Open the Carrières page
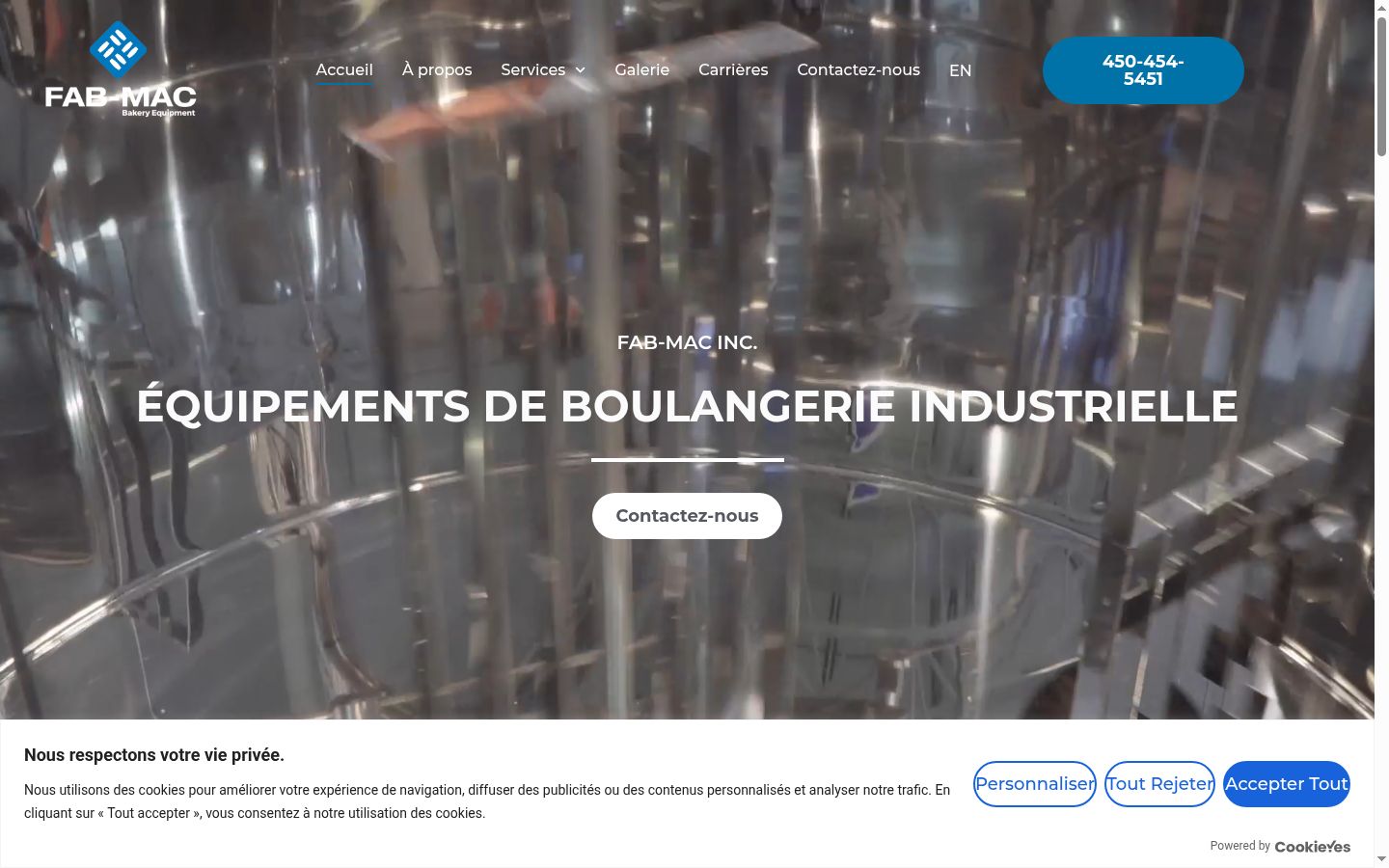The height and width of the screenshot is (868, 1389). point(733,69)
